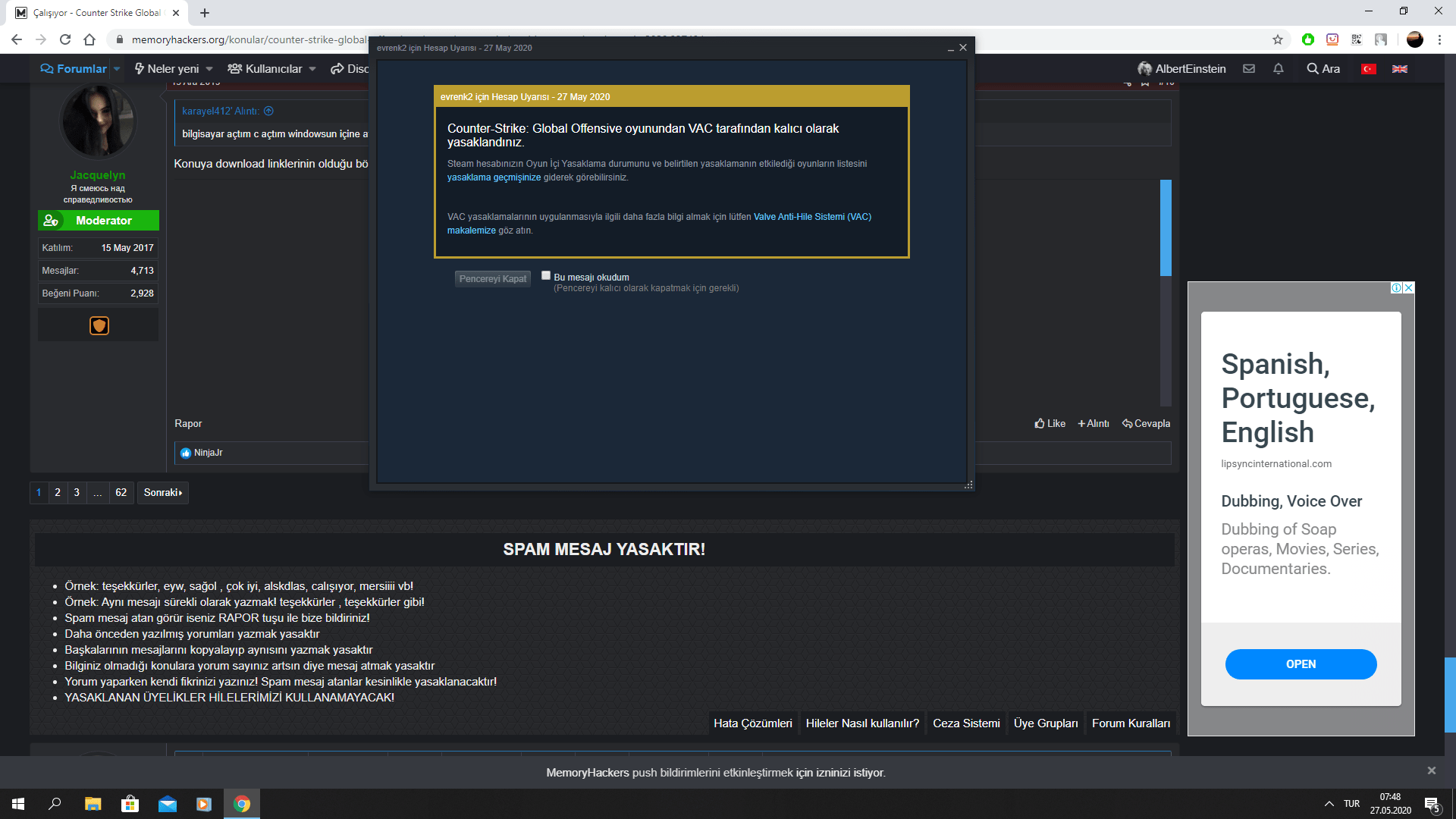Open File Explorer from the taskbar
Image resolution: width=1456 pixels, height=819 pixels.
[x=93, y=804]
